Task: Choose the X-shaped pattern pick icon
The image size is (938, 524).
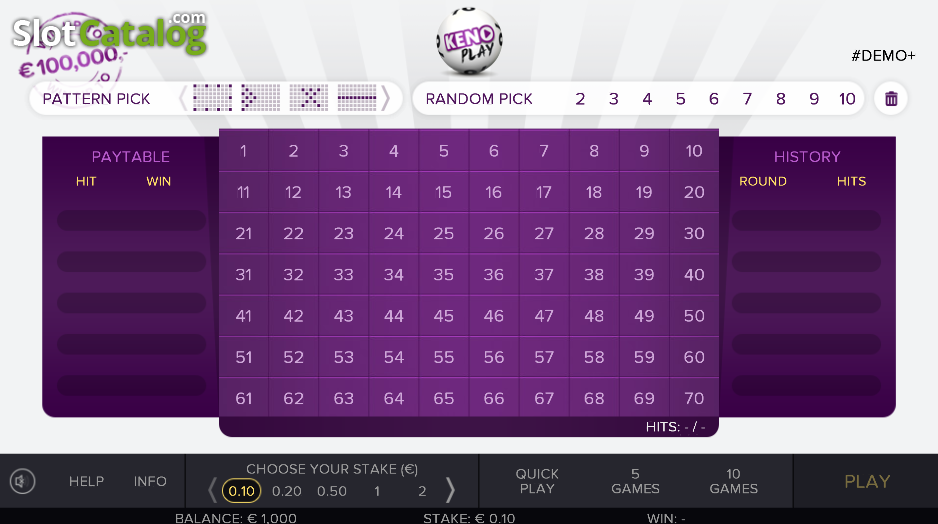Action: [x=309, y=98]
